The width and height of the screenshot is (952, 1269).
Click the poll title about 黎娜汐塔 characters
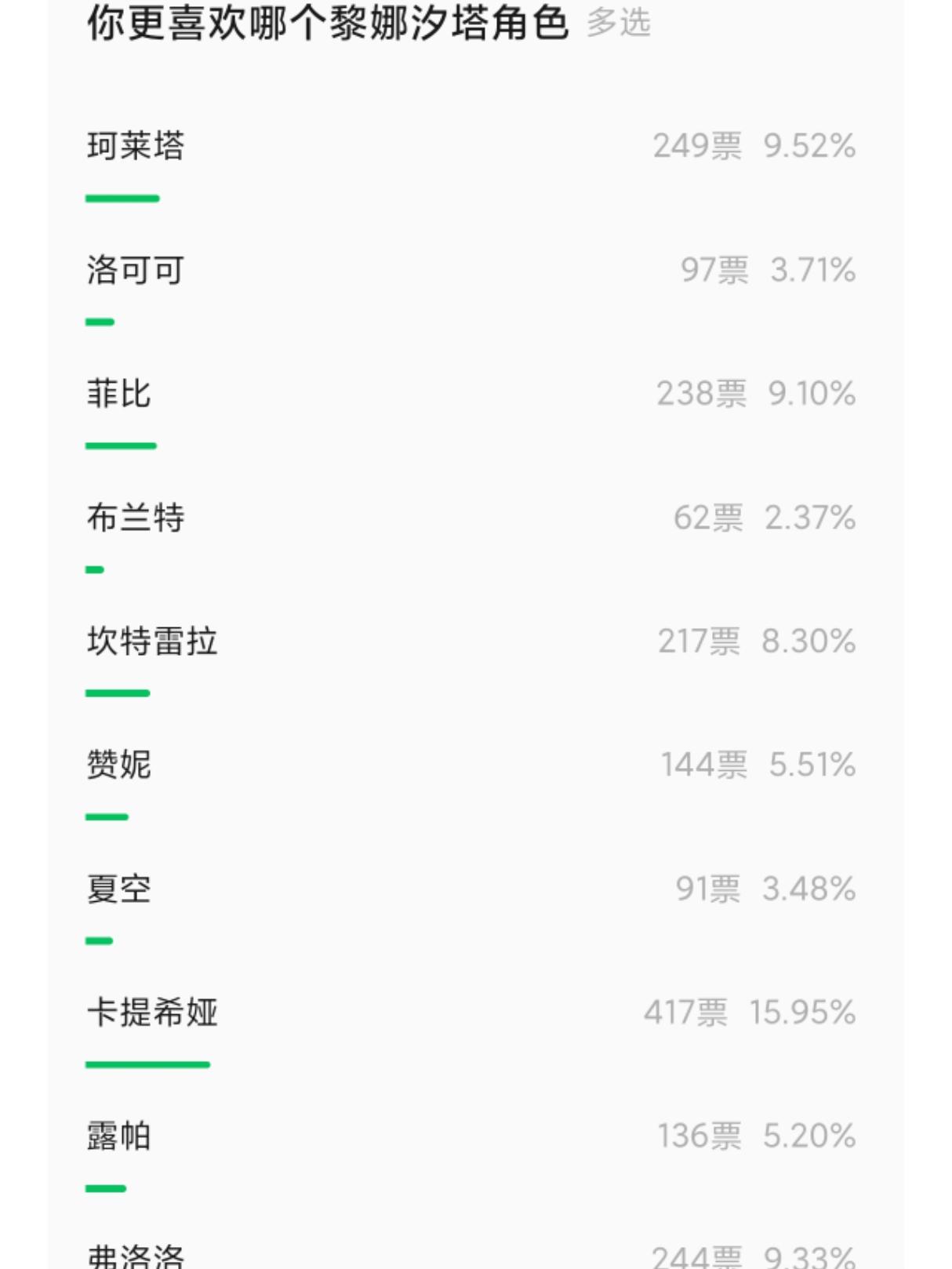(327, 23)
